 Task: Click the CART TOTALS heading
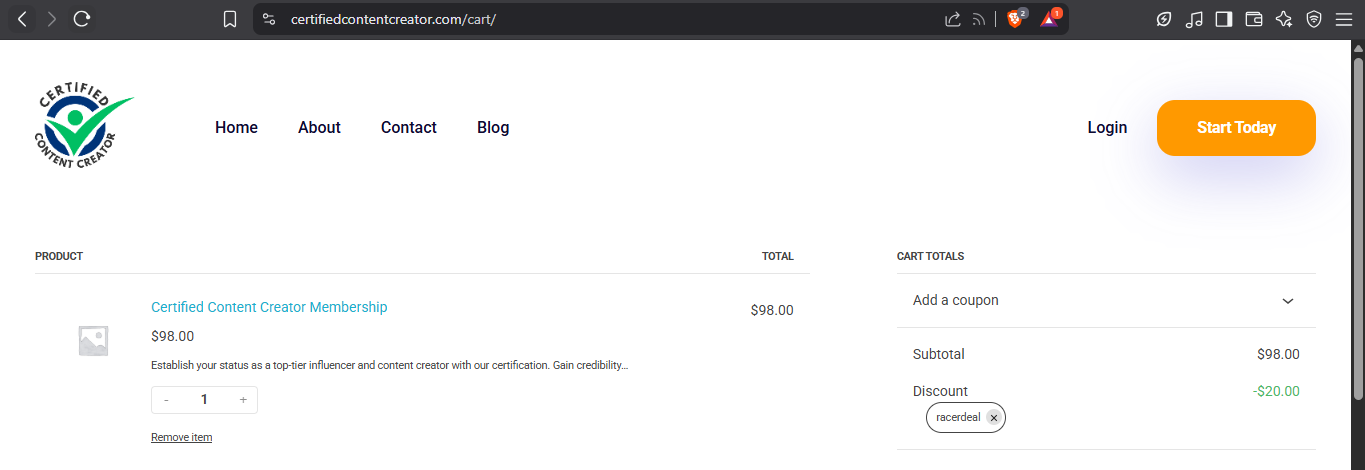coord(930,257)
